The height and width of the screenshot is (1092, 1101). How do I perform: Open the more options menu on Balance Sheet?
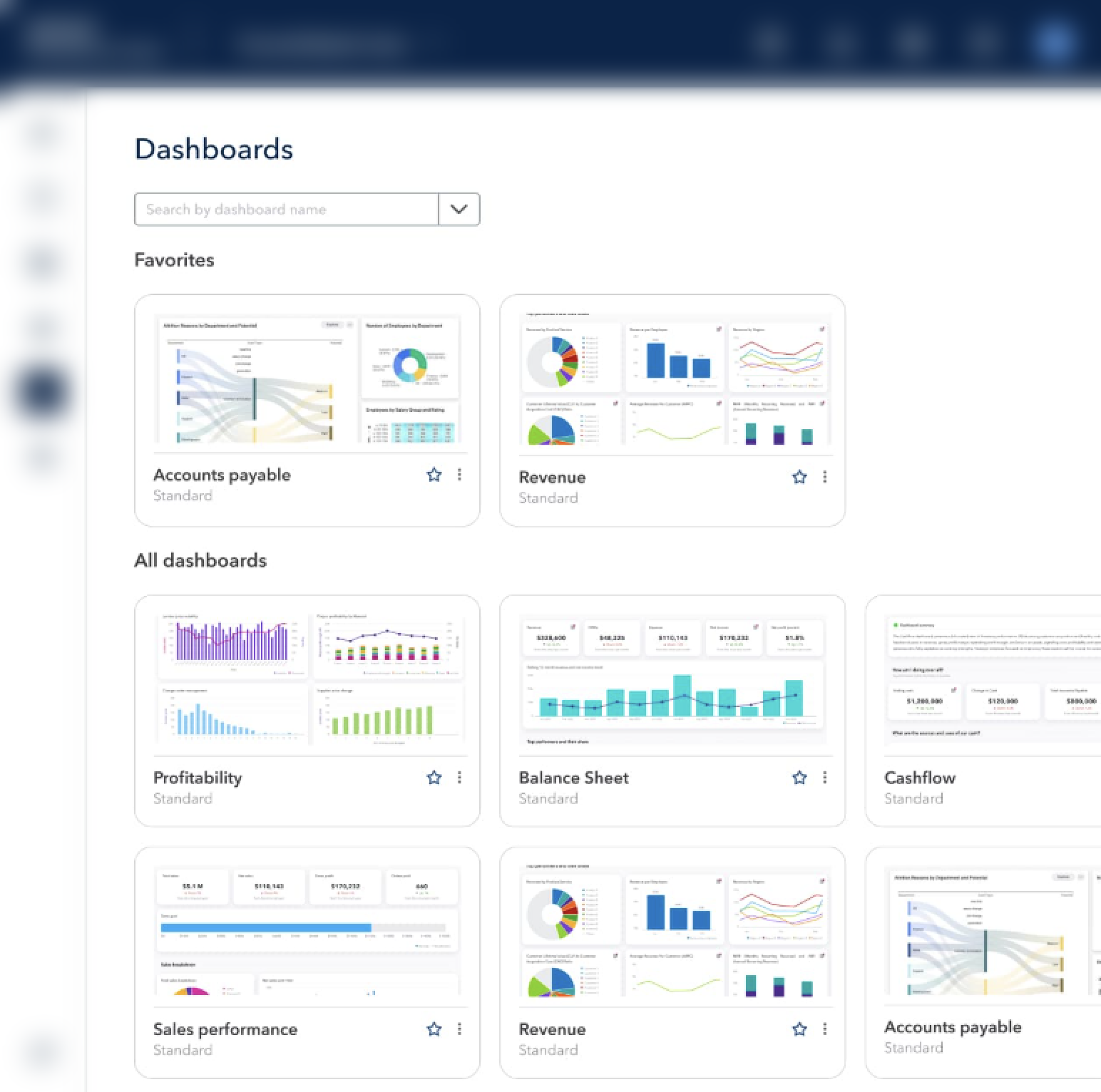click(825, 778)
